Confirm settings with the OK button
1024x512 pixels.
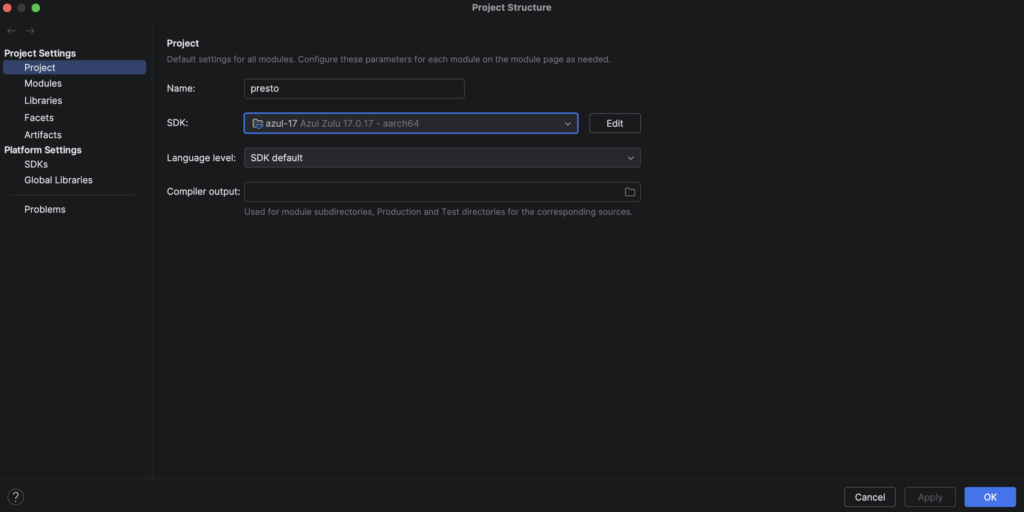989,497
